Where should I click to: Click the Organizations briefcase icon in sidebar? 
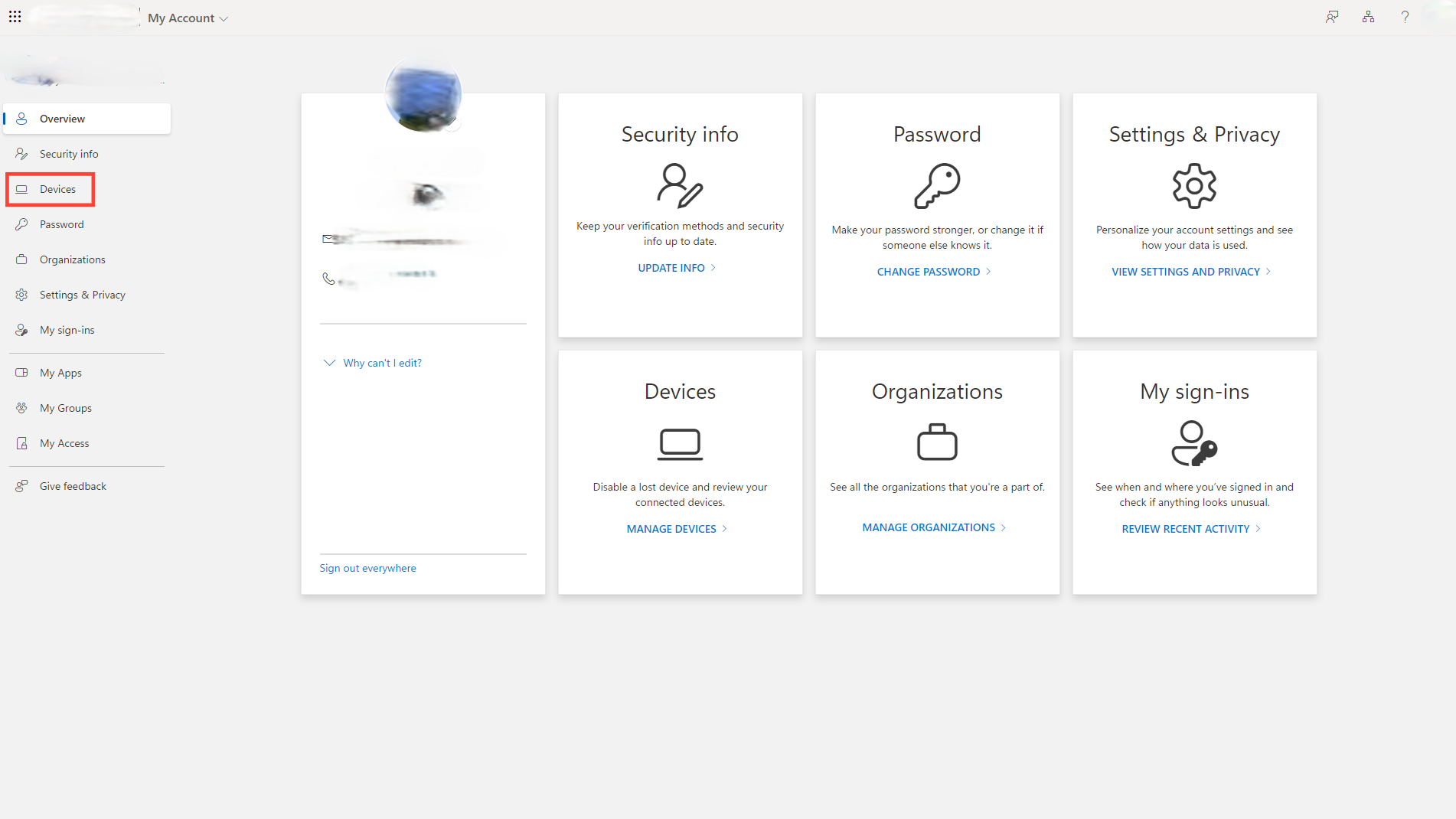pyautogui.click(x=21, y=259)
